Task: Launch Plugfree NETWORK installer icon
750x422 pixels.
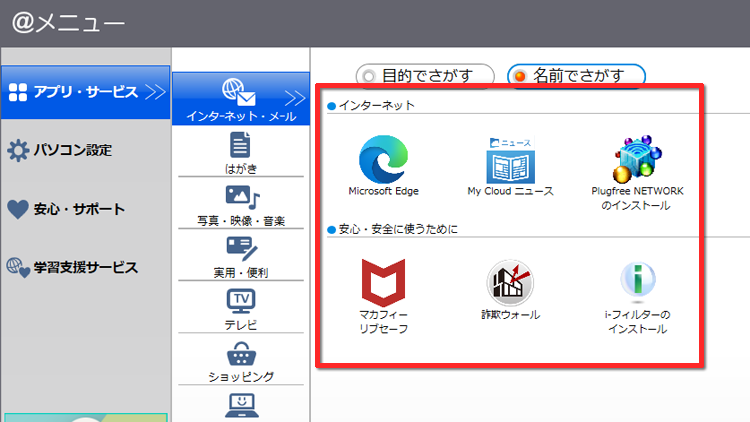Action: tap(638, 159)
